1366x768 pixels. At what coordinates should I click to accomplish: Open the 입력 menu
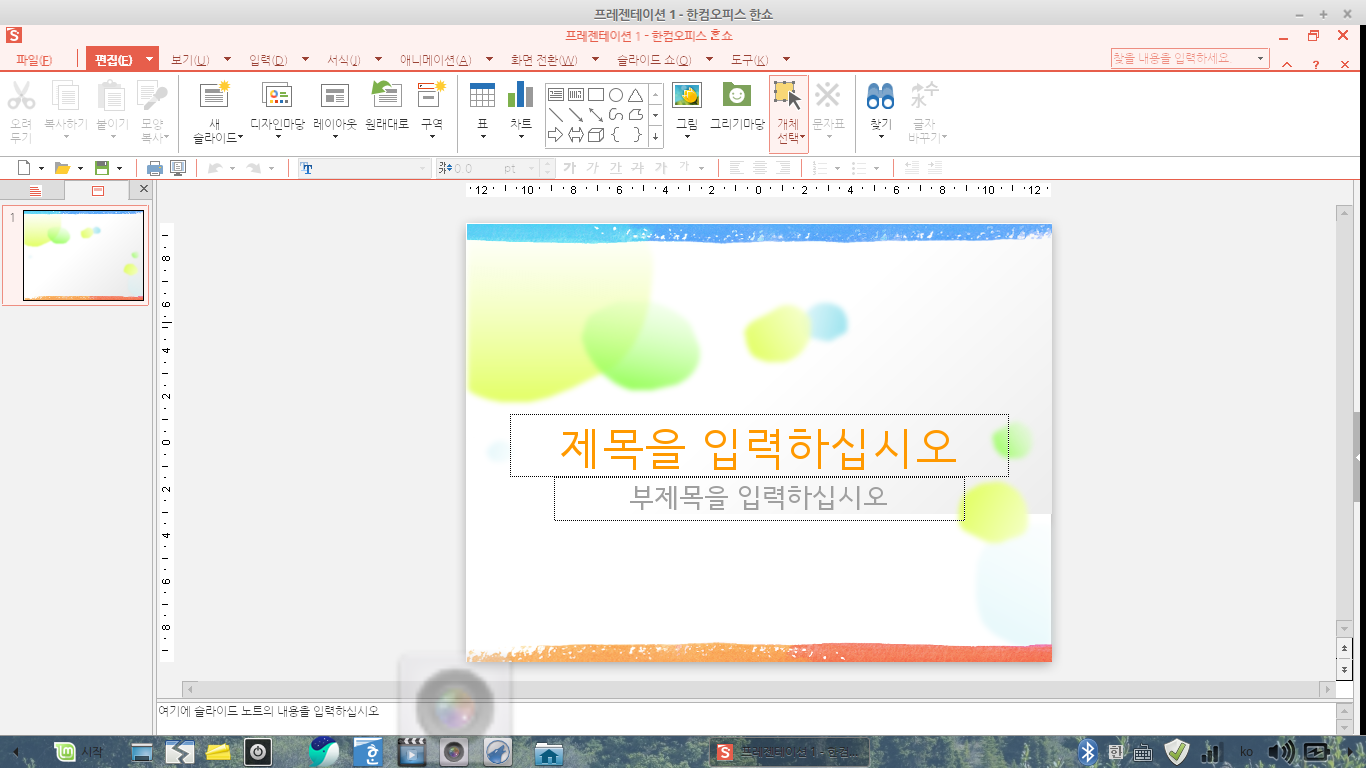tap(268, 60)
